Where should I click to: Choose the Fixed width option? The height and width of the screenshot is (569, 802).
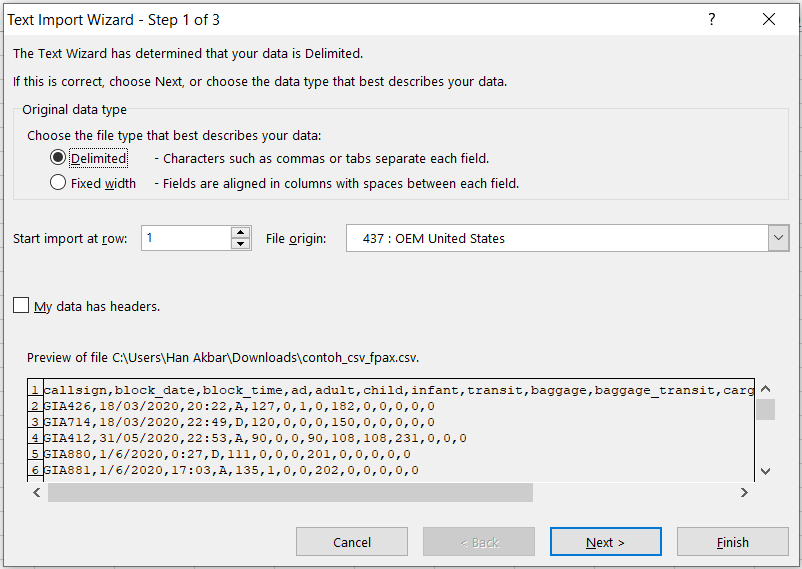click(58, 183)
